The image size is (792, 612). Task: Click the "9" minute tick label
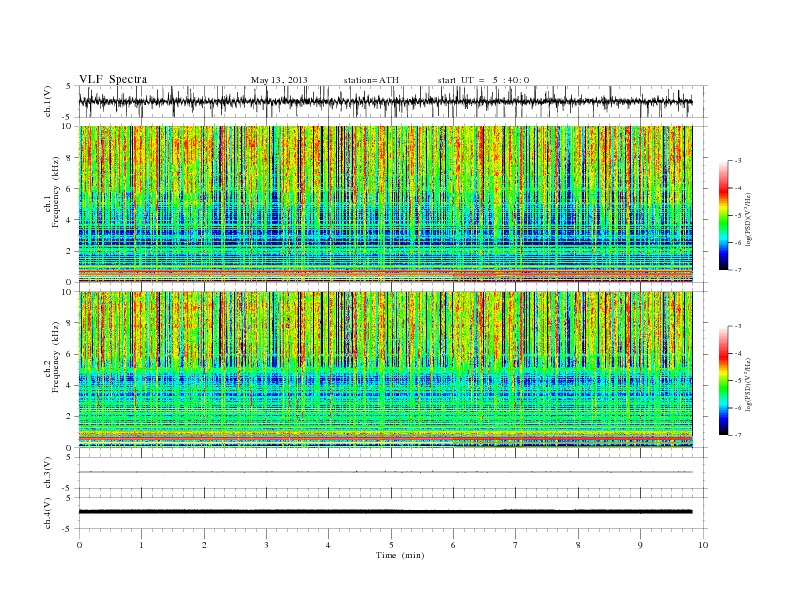tap(640, 545)
